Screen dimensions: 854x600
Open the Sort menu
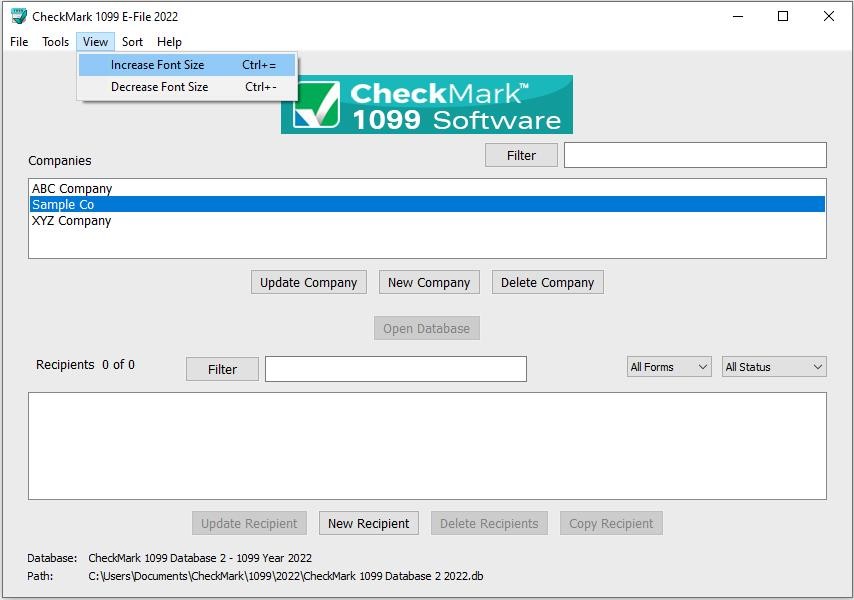pyautogui.click(x=133, y=42)
